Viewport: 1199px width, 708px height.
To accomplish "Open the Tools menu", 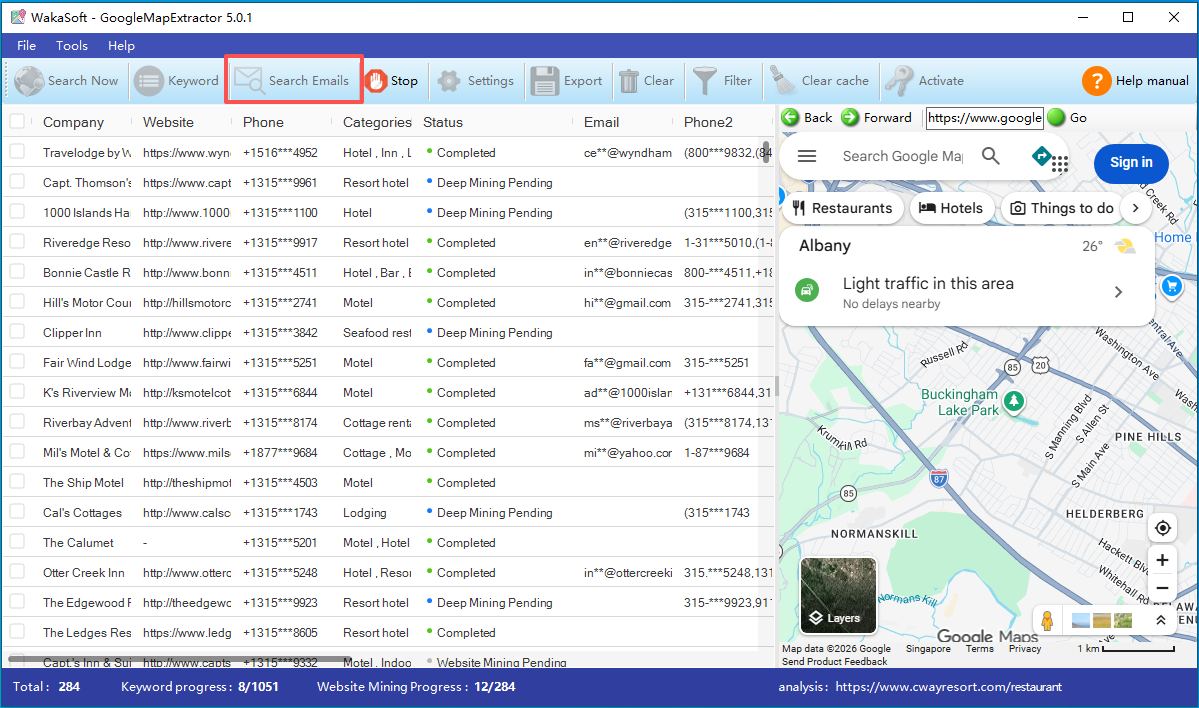I will (72, 45).
